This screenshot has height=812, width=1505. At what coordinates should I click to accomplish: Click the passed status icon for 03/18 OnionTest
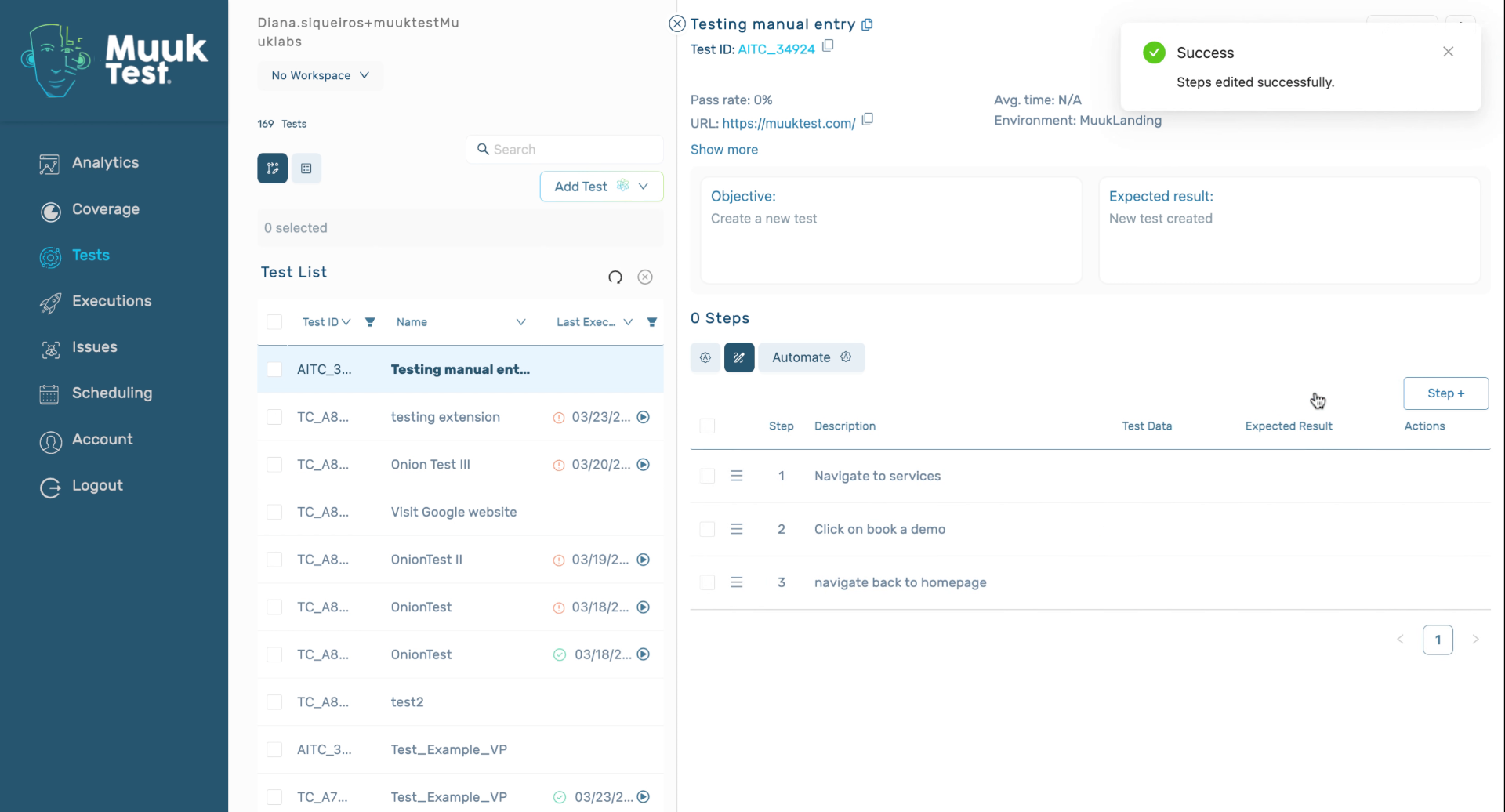[x=560, y=654]
